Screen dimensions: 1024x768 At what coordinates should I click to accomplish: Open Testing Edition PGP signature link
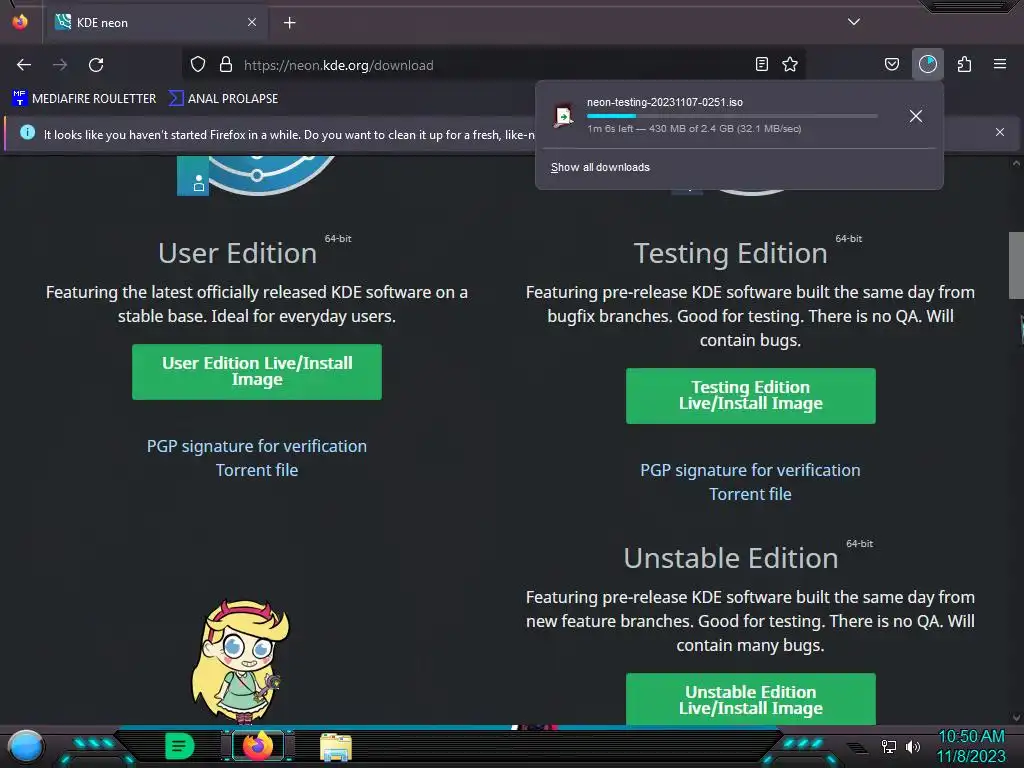point(750,470)
